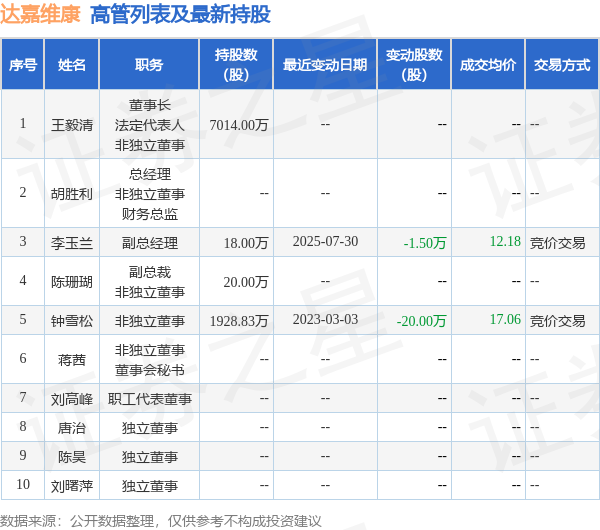Click the name 刘高峰
This screenshot has height=530, width=600.
72,399
